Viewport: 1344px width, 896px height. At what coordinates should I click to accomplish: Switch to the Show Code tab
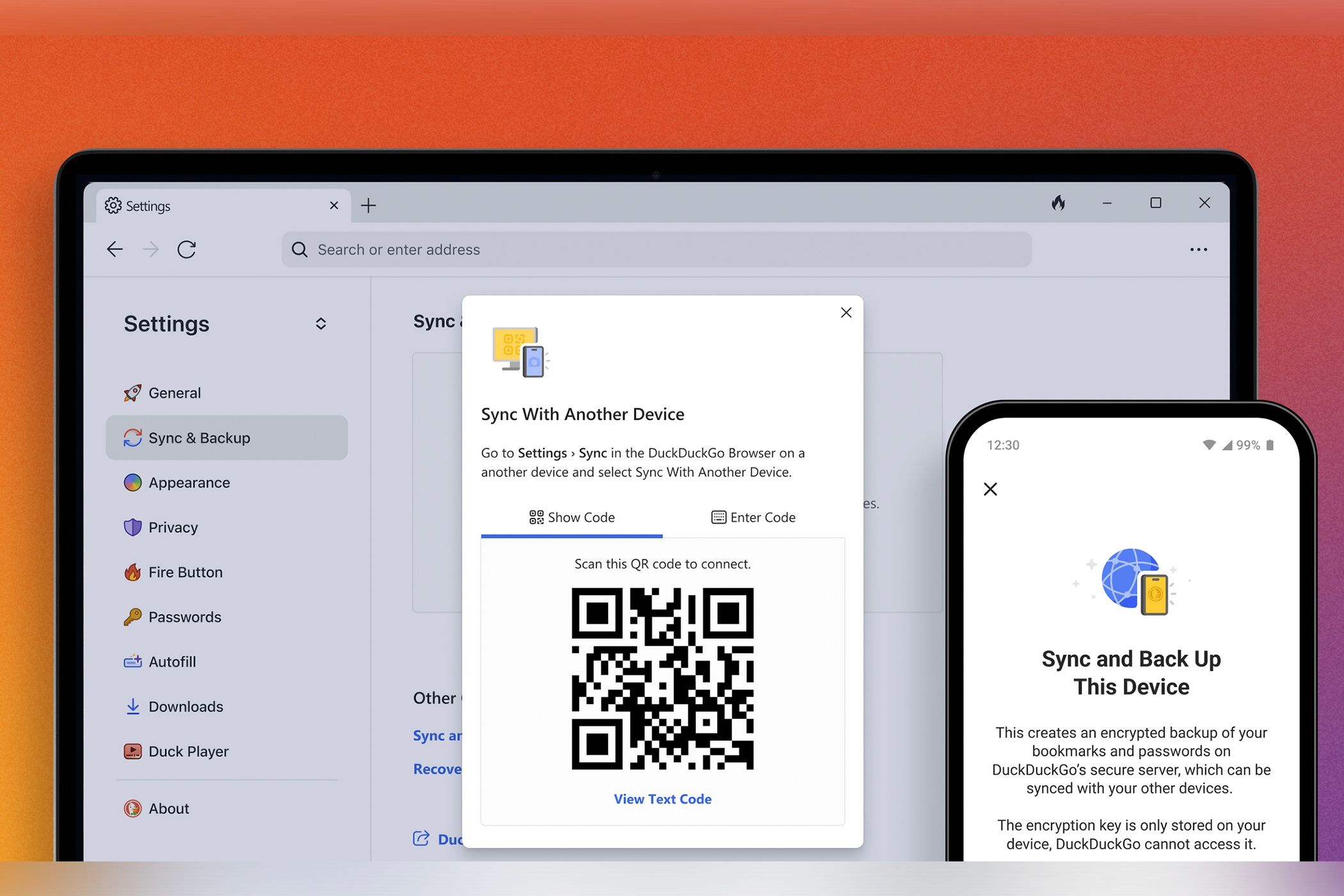[x=572, y=517]
